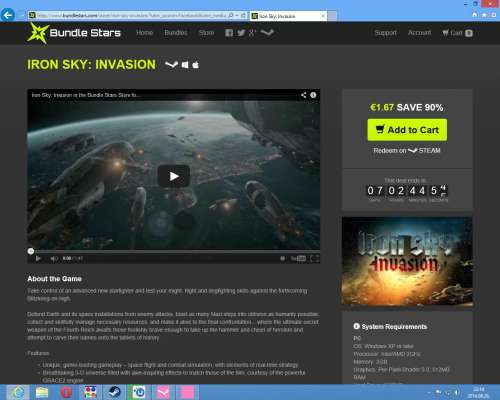Screen dimensions: 500x400
Task: Open the Bundle Stars Facebook page icon
Action: (229, 33)
